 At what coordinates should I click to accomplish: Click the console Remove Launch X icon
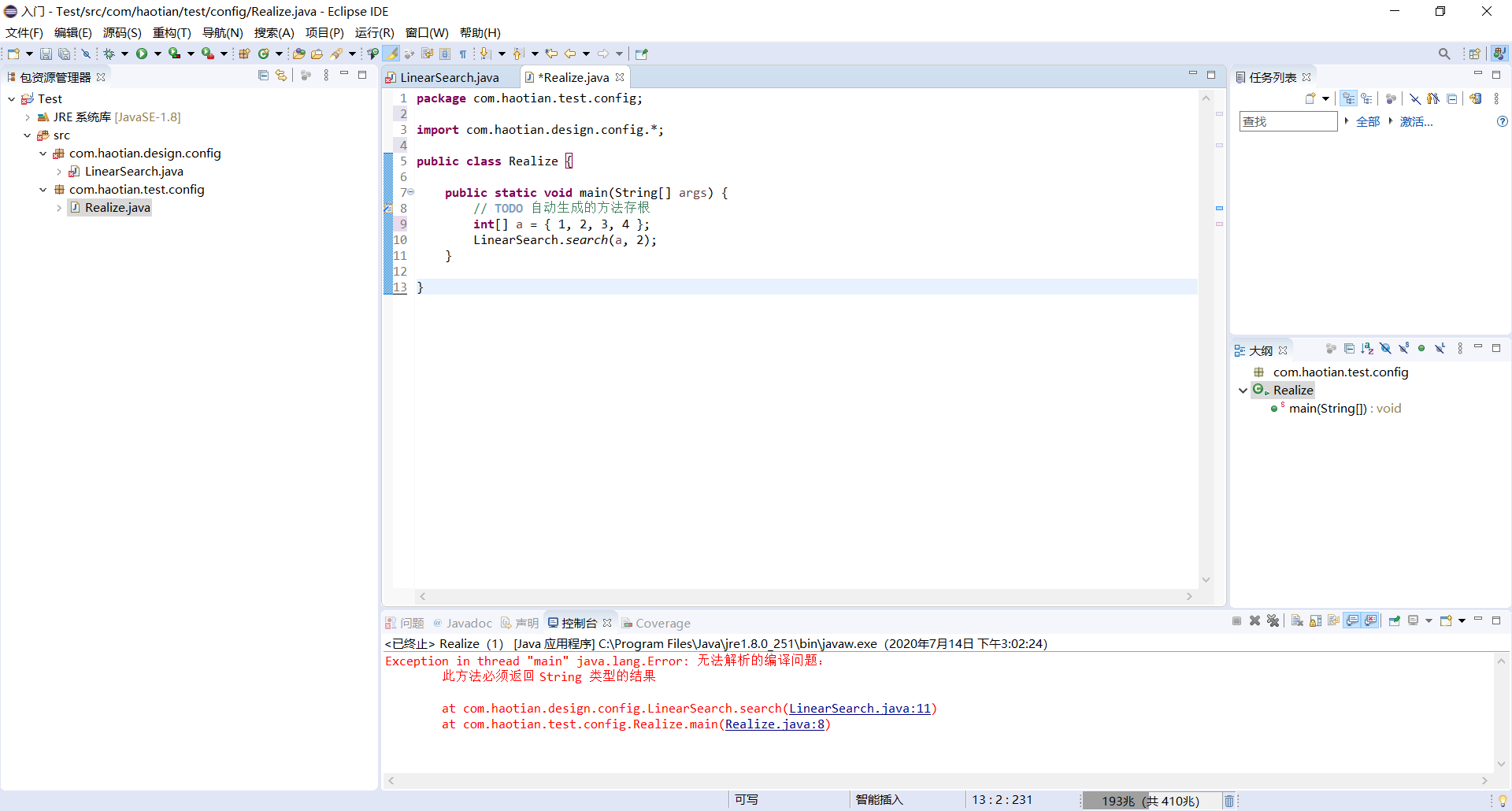(x=1254, y=621)
